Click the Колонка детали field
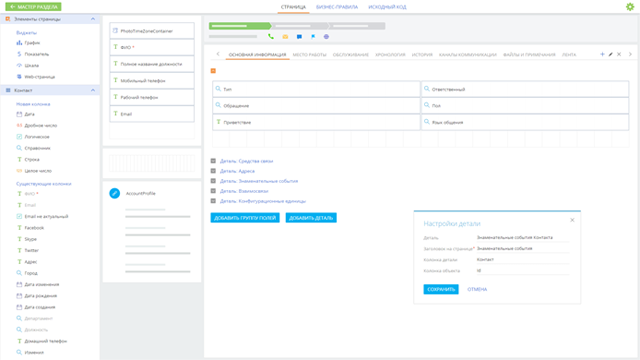 522,260
